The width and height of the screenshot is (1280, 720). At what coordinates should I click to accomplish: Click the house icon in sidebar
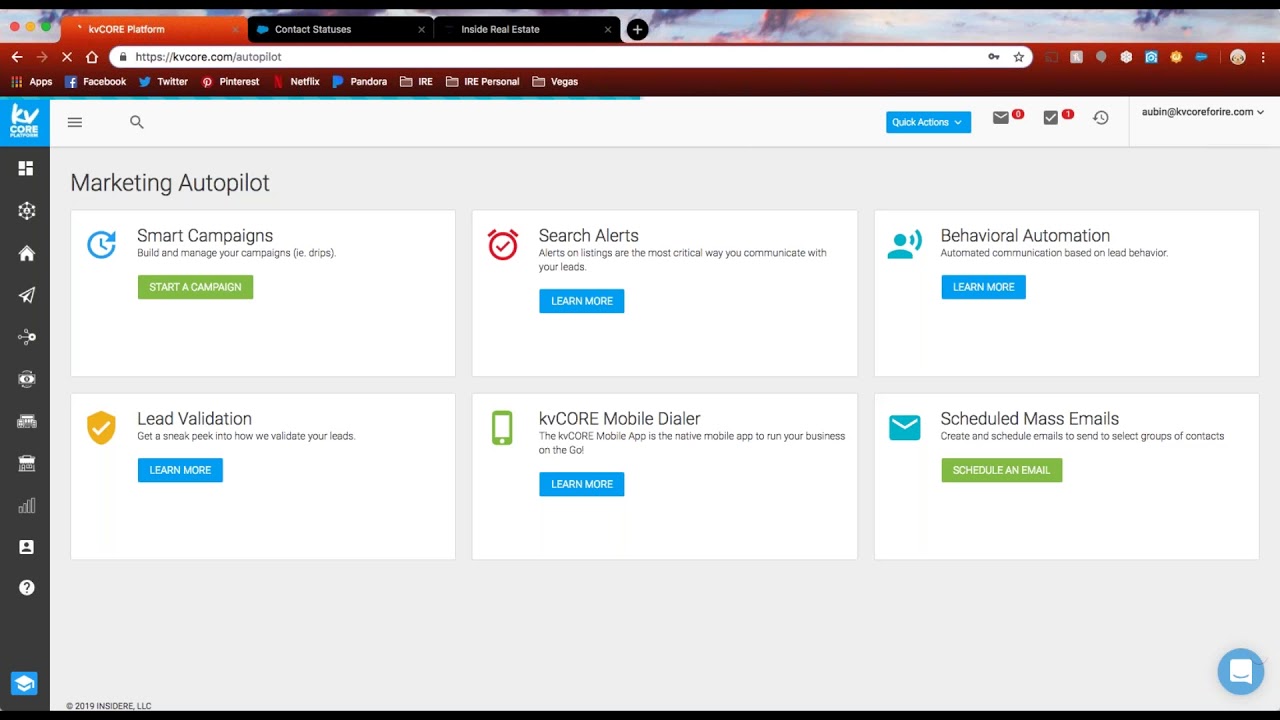click(x=27, y=253)
